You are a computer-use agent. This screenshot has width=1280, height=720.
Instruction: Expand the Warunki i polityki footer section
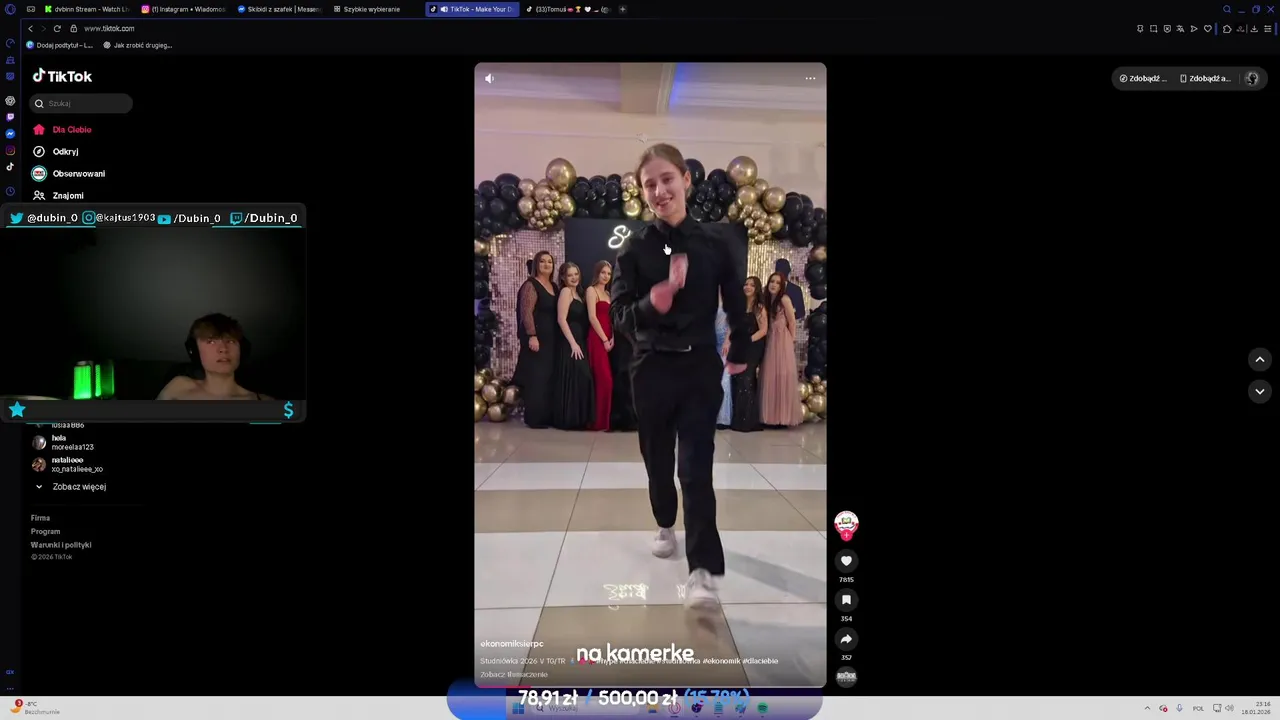[x=61, y=545]
